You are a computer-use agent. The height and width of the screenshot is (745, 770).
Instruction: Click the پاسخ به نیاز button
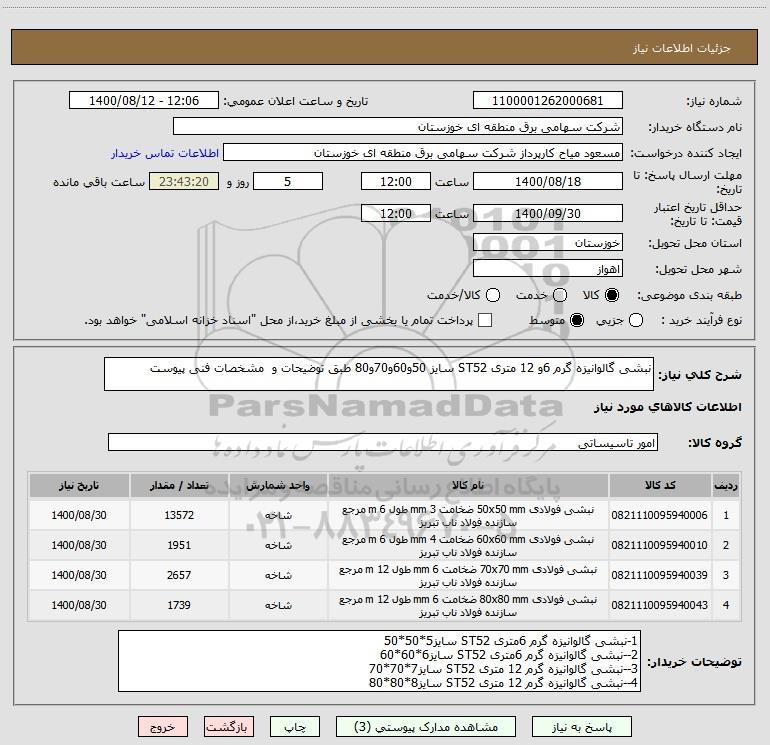click(x=582, y=727)
